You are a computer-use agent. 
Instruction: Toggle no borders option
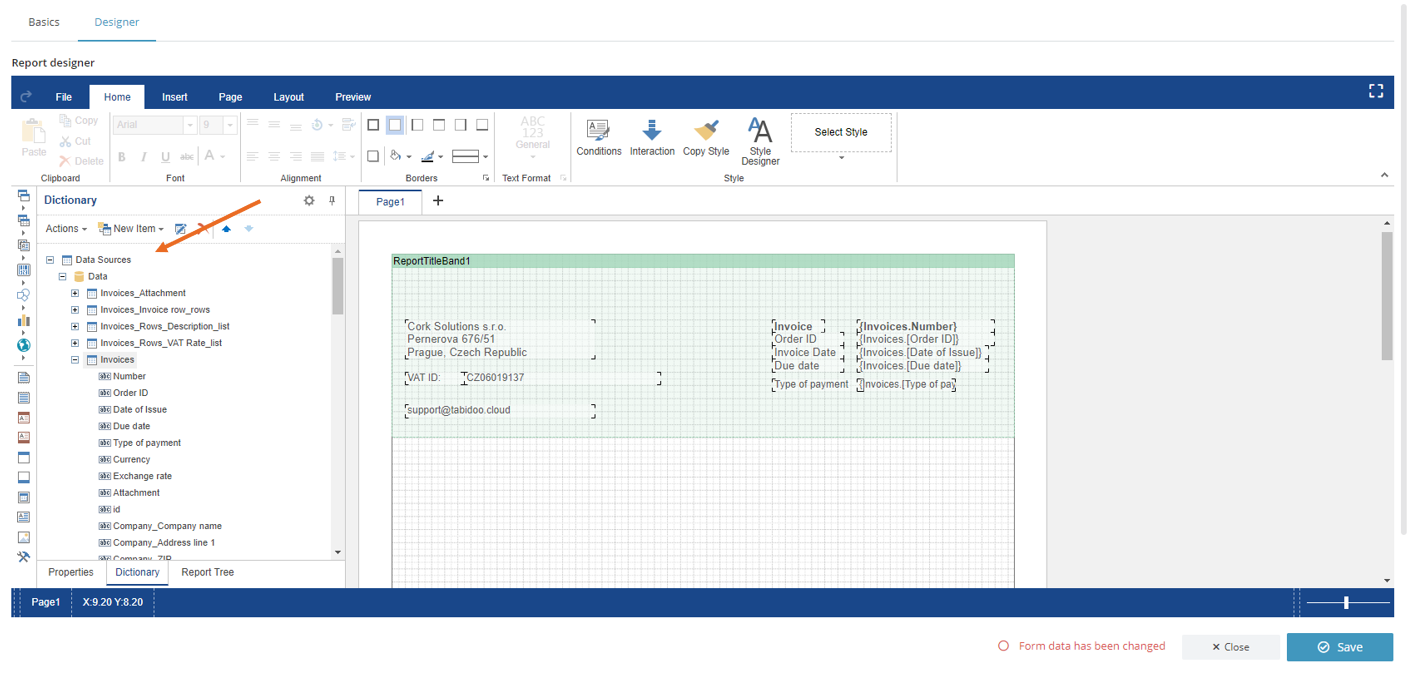[x=395, y=125]
